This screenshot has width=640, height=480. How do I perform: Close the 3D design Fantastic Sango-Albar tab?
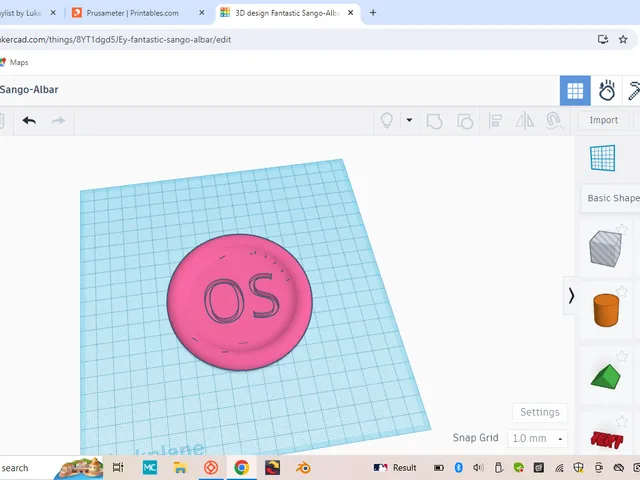pyautogui.click(x=350, y=13)
